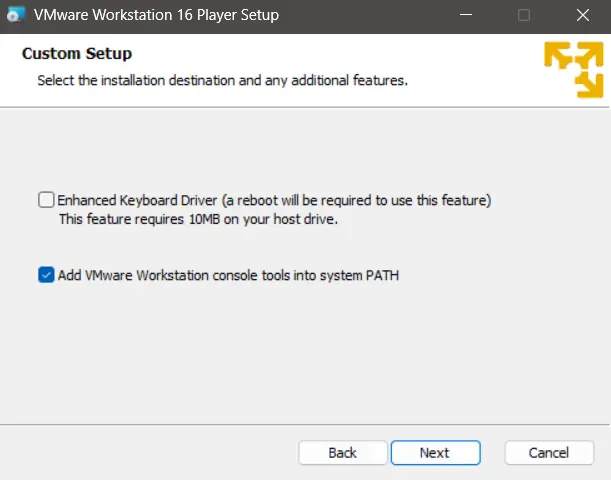611x480 pixels.
Task: Click the VMware installer icon in title bar
Action: pos(14,16)
